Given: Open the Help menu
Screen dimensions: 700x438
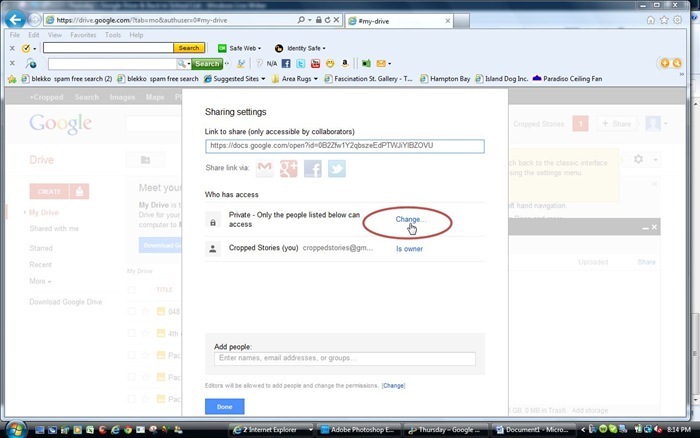Looking at the screenshot, I should [x=136, y=35].
